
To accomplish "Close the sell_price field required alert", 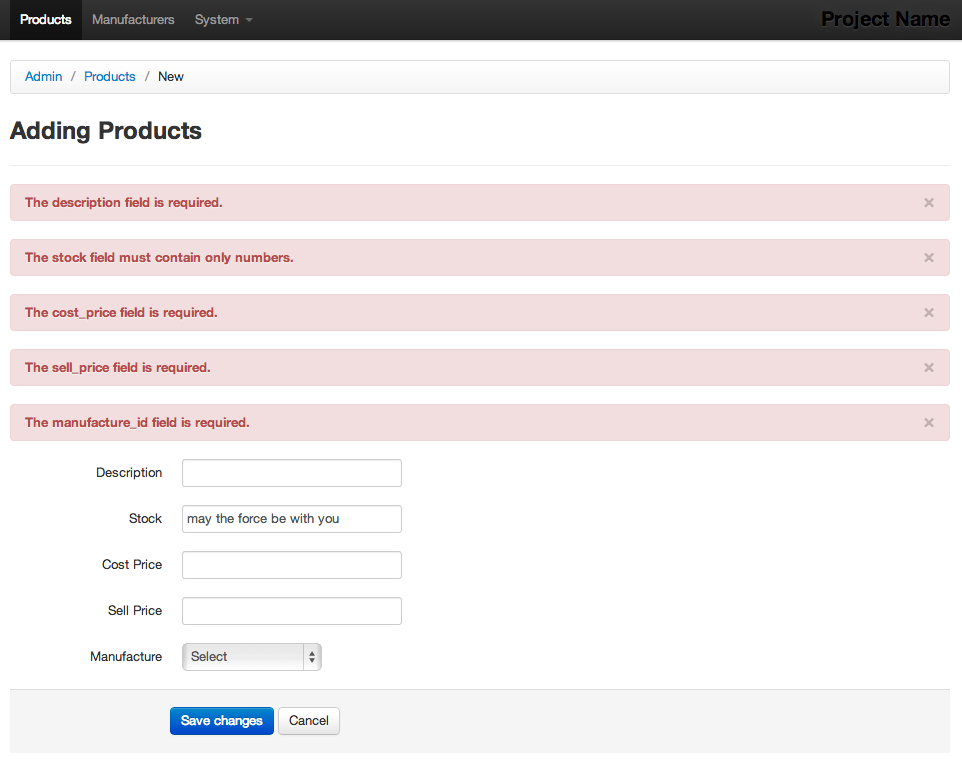I will point(929,368).
